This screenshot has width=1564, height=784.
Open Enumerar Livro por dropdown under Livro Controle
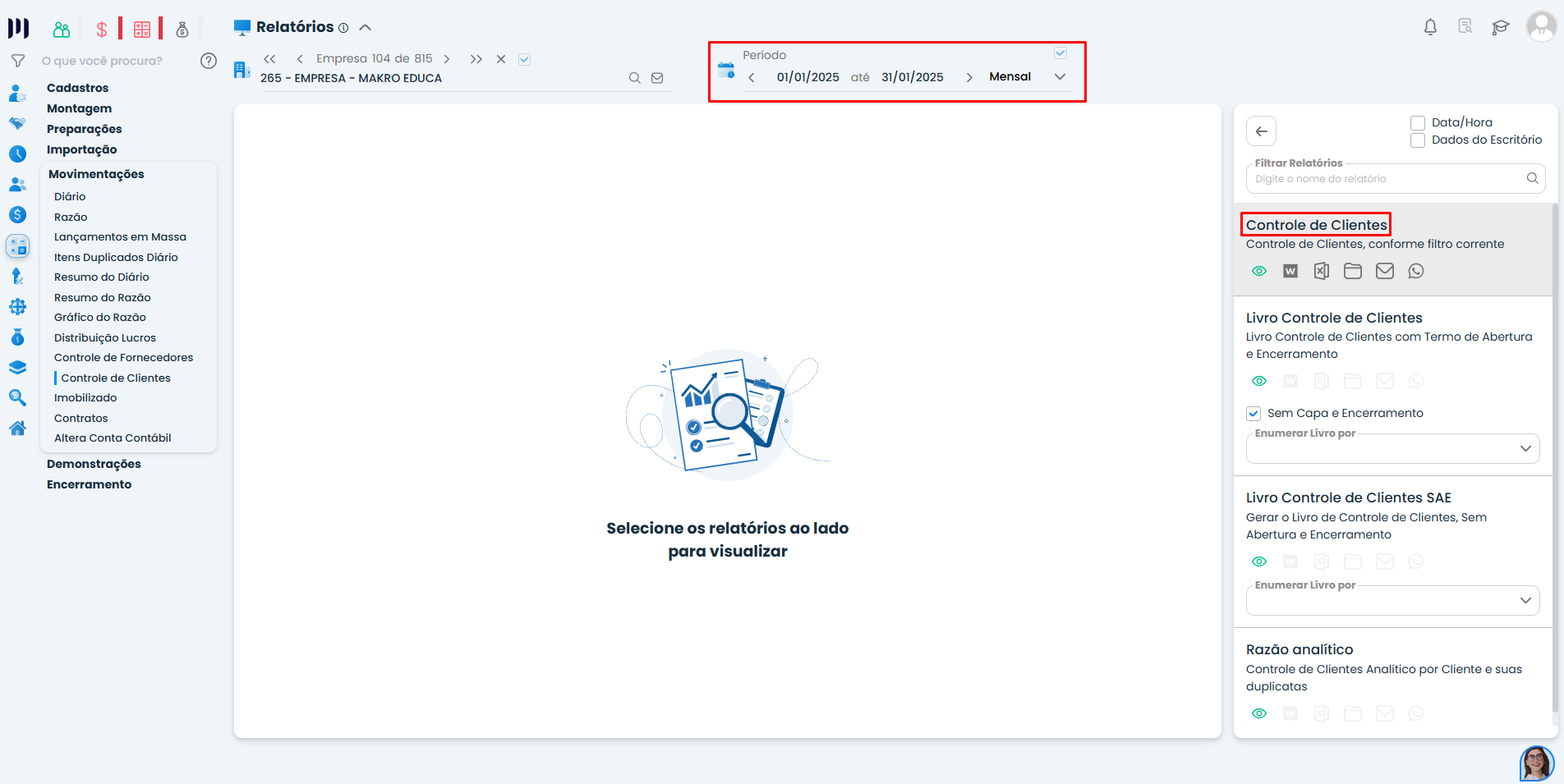[x=1393, y=448]
